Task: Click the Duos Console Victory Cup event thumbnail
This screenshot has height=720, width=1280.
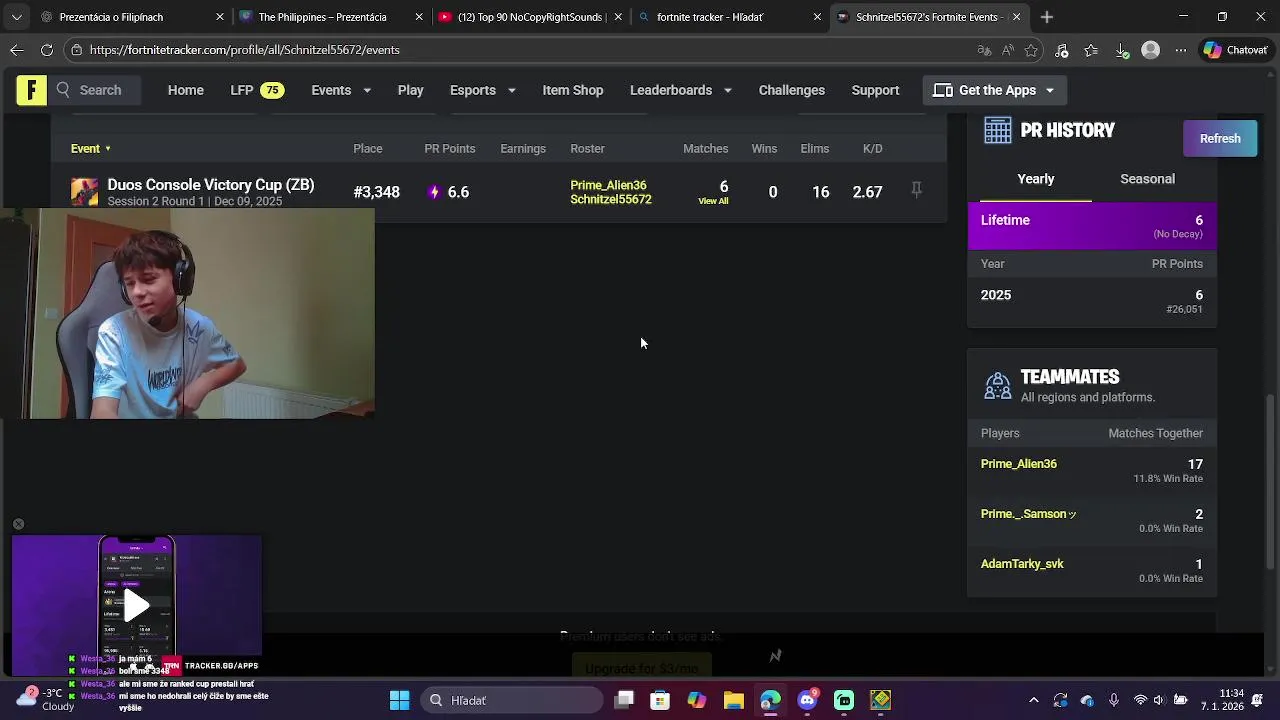Action: (85, 192)
